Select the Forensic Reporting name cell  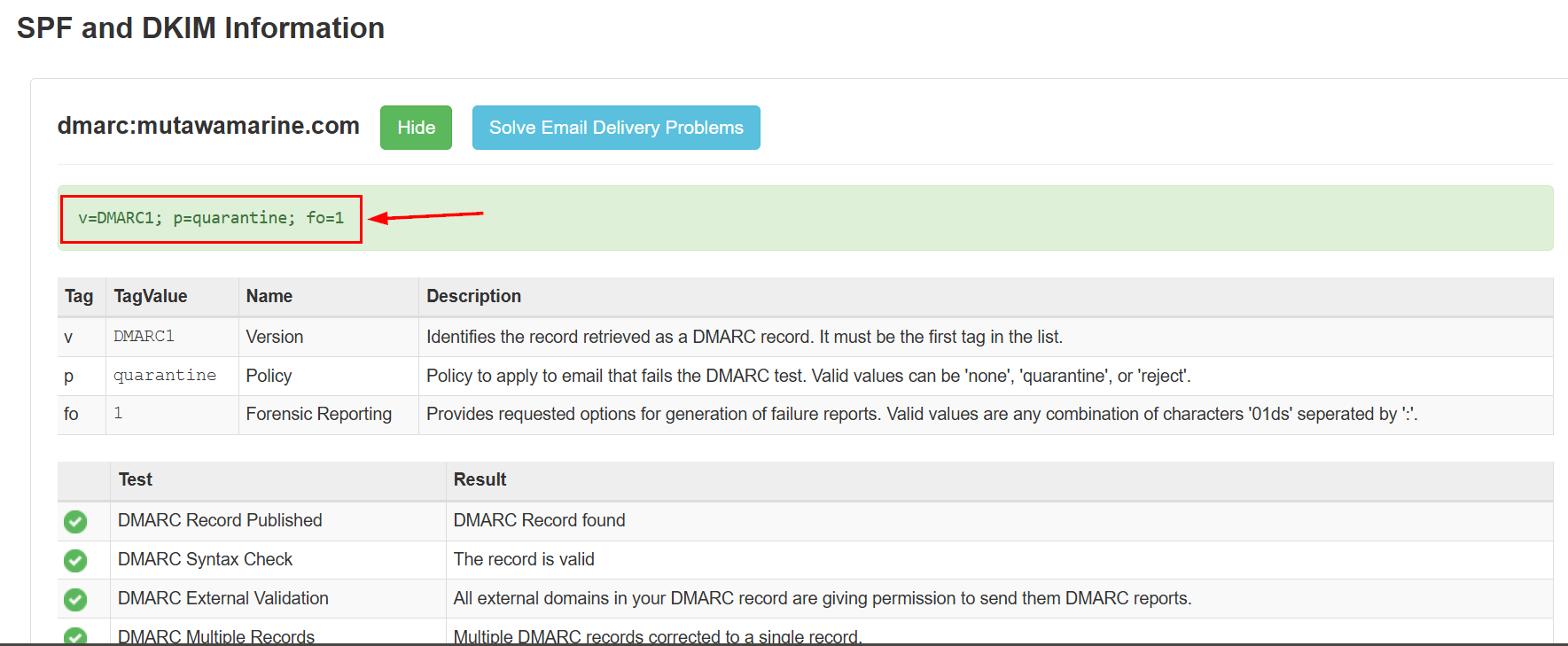319,414
